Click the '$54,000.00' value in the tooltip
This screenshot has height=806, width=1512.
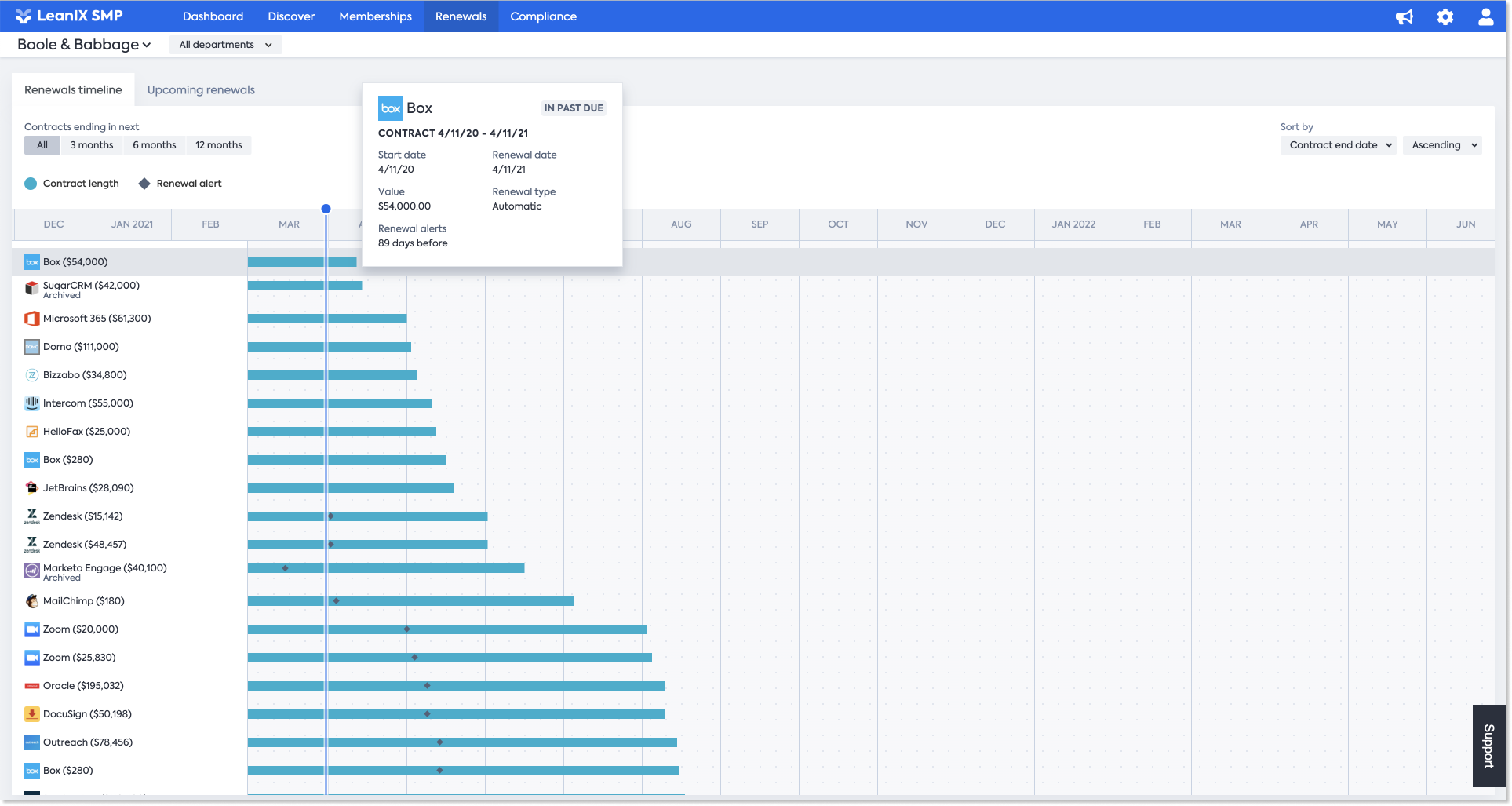[404, 206]
